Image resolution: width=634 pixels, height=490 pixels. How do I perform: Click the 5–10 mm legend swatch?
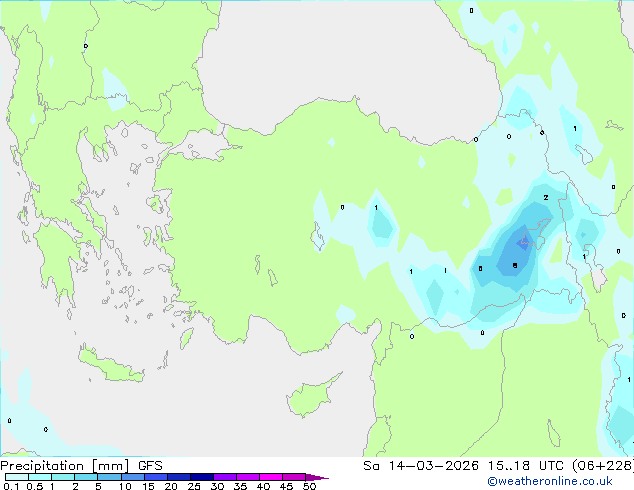pos(109,477)
